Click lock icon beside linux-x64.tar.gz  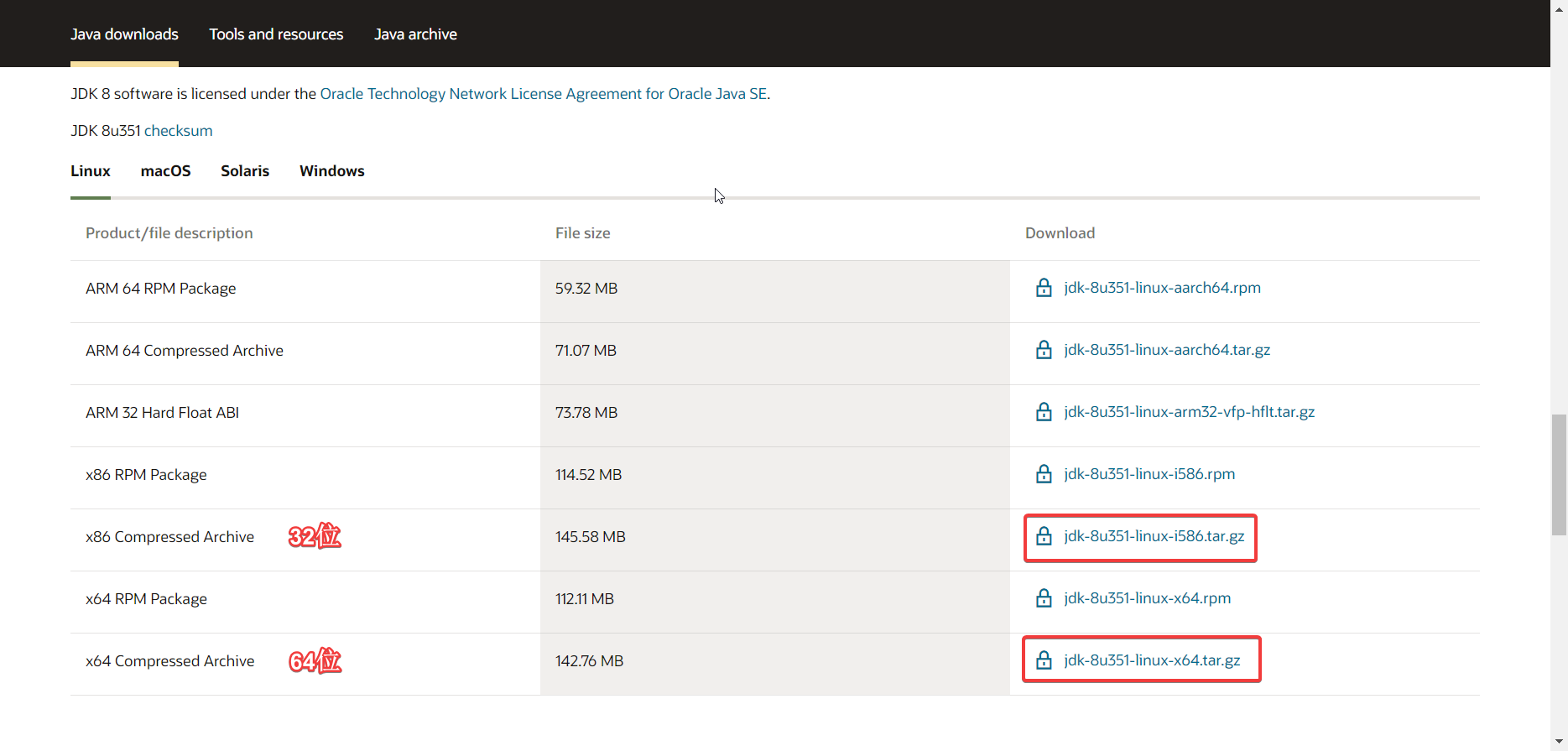tap(1044, 660)
